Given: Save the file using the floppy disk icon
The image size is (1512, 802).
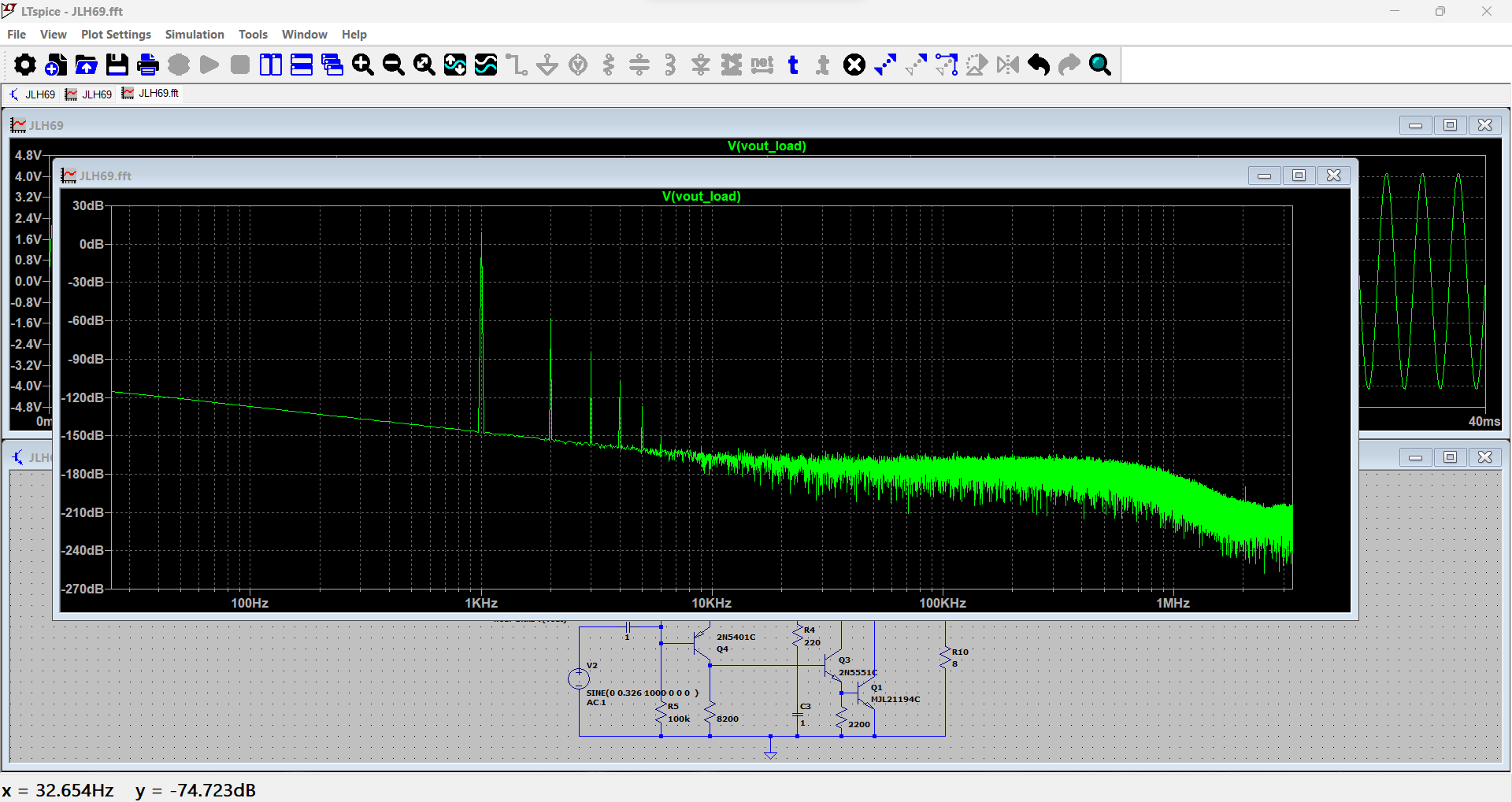Looking at the screenshot, I should 117,65.
